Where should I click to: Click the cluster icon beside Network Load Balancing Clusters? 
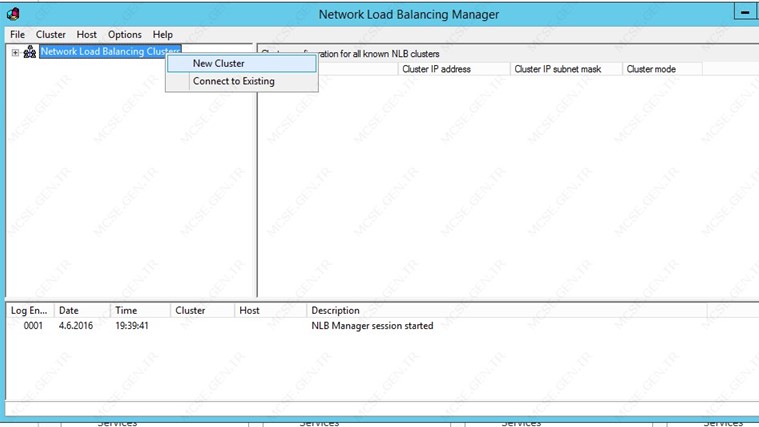click(x=30, y=51)
